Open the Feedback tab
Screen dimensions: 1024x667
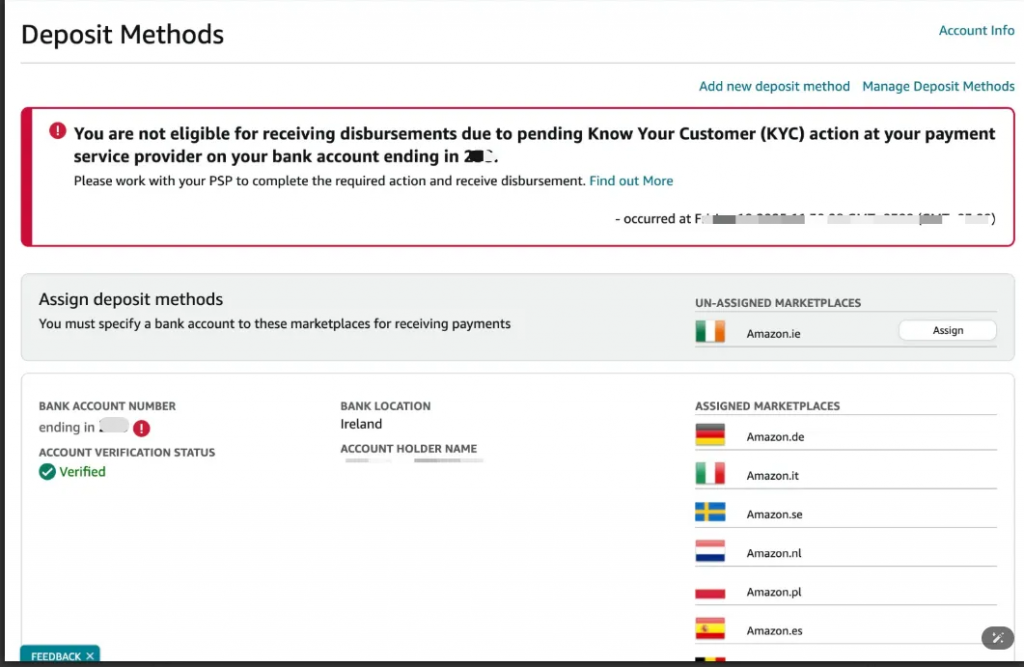point(56,656)
